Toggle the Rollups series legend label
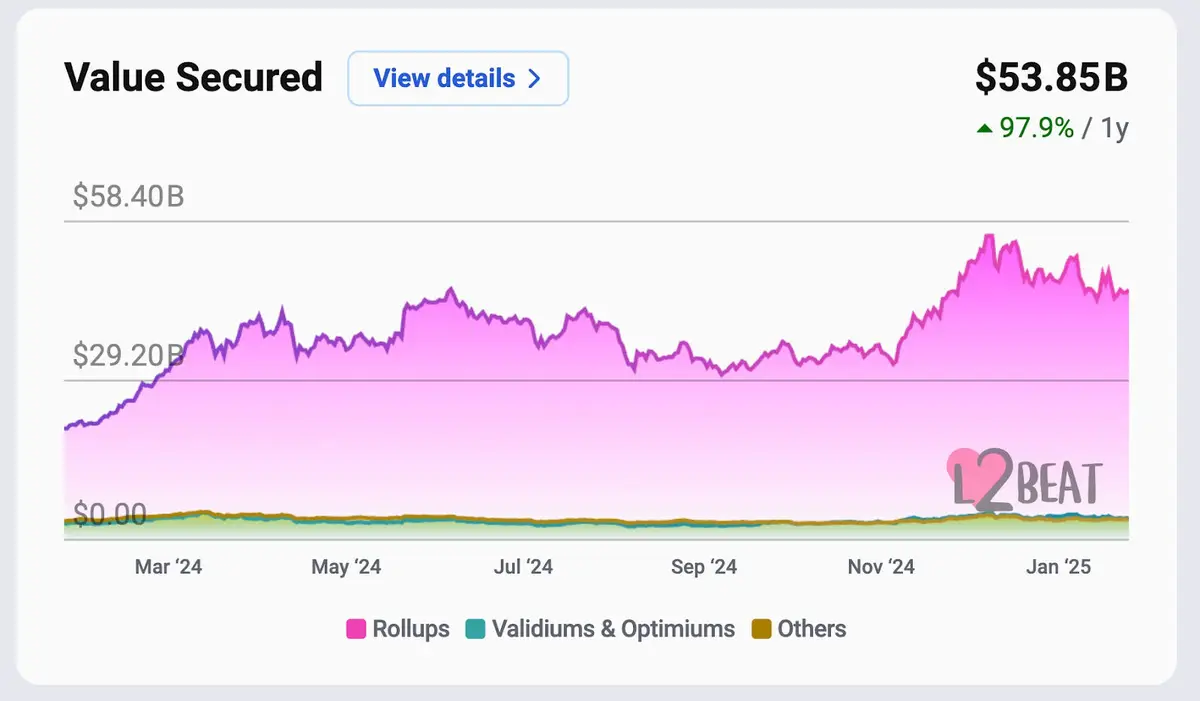This screenshot has width=1200, height=701. click(x=411, y=629)
